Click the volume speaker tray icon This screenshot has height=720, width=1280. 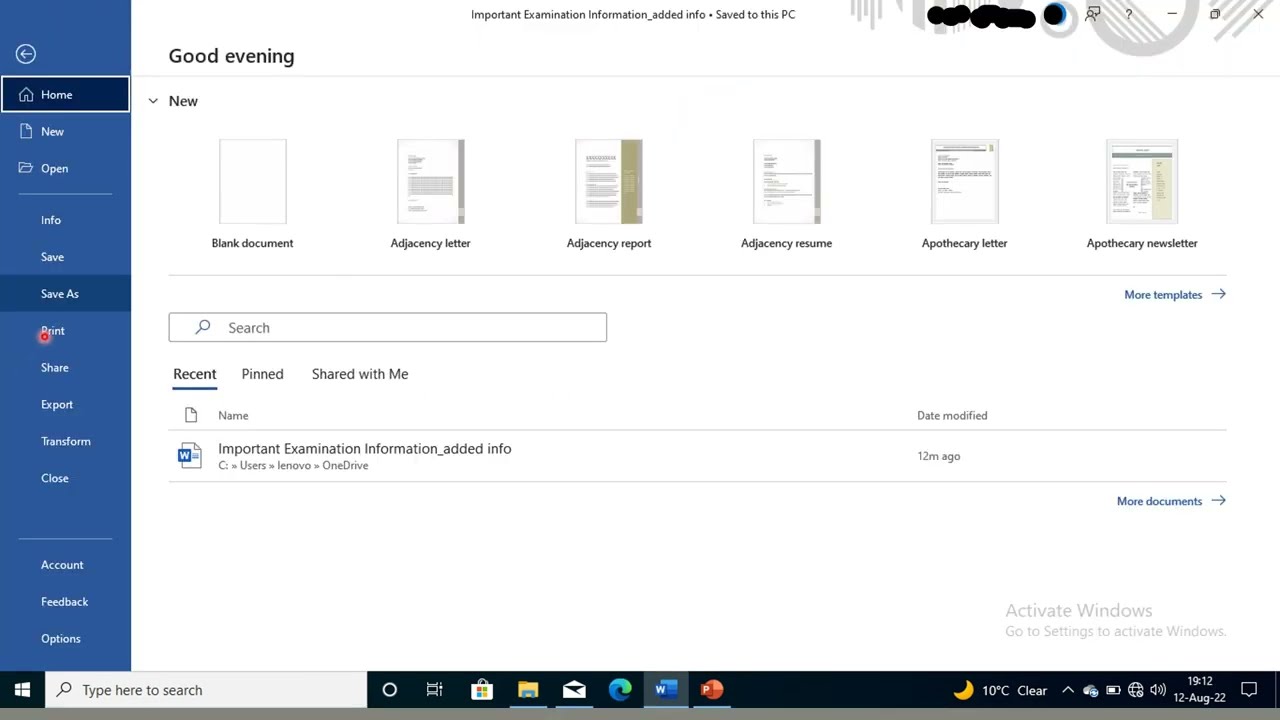click(x=1158, y=690)
